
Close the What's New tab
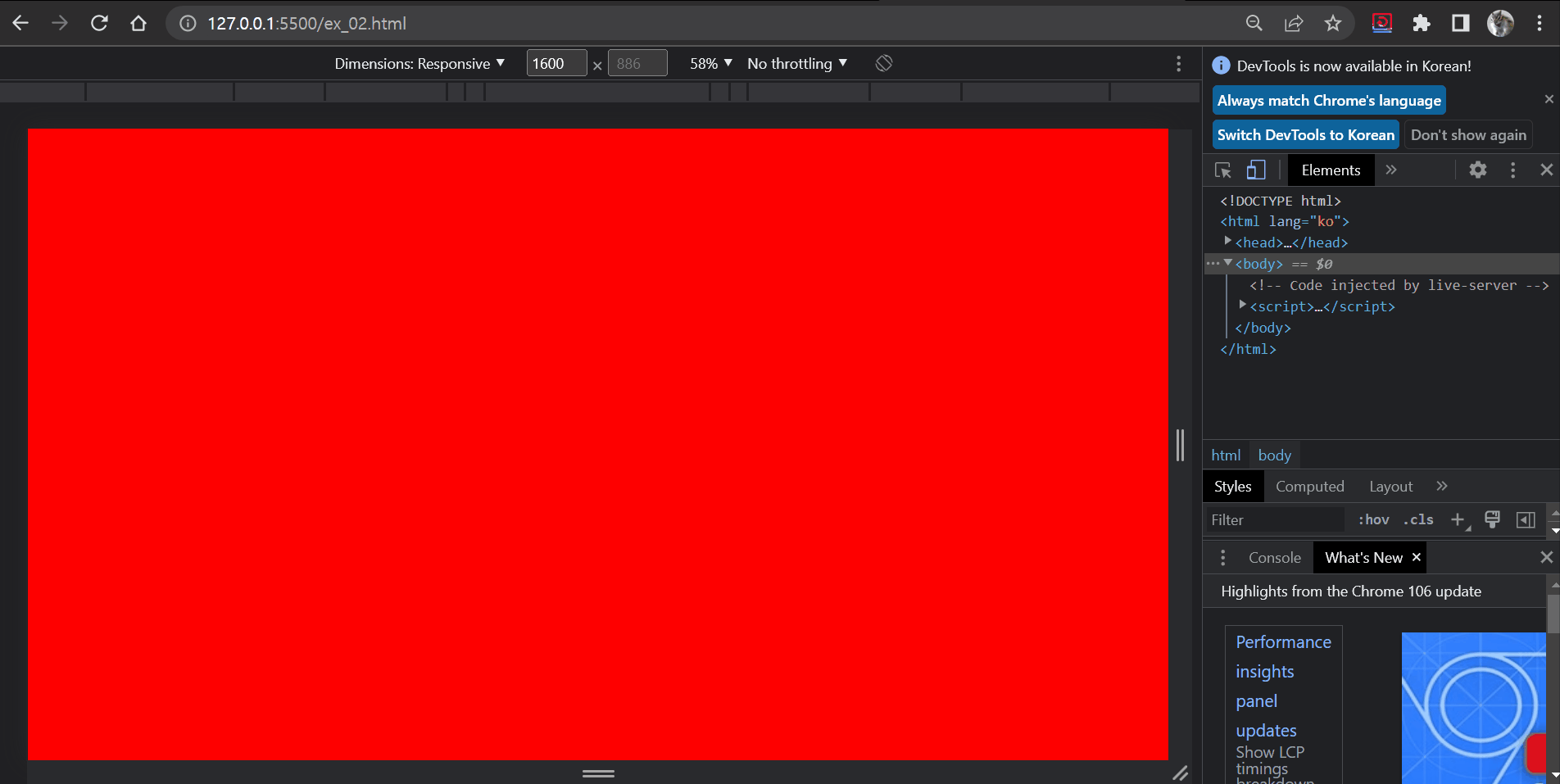click(1417, 557)
